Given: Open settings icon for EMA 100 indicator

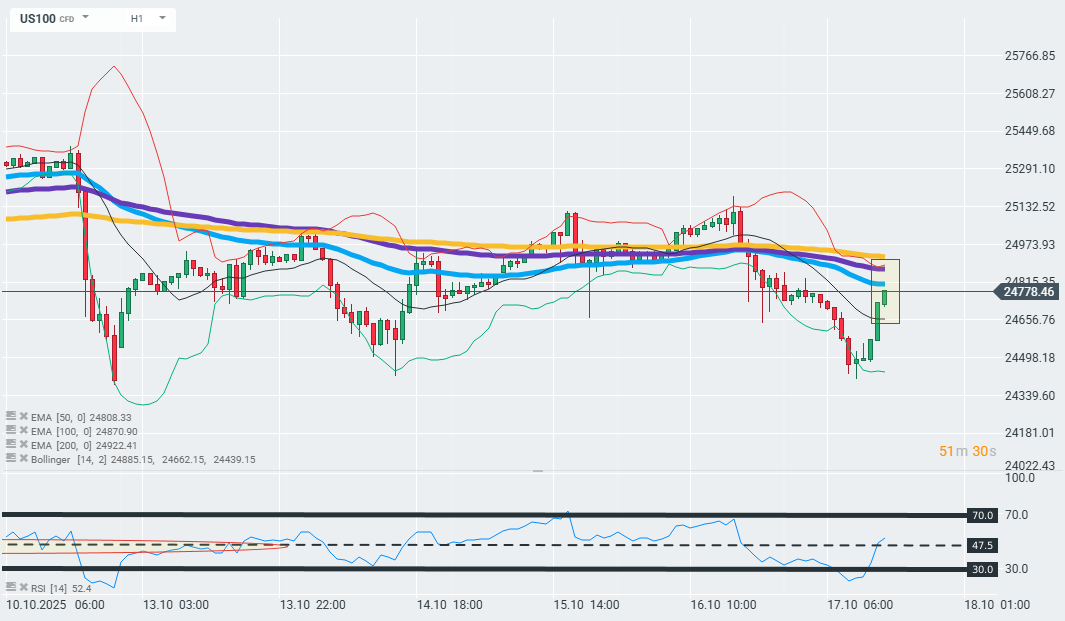Looking at the screenshot, I should (11, 430).
